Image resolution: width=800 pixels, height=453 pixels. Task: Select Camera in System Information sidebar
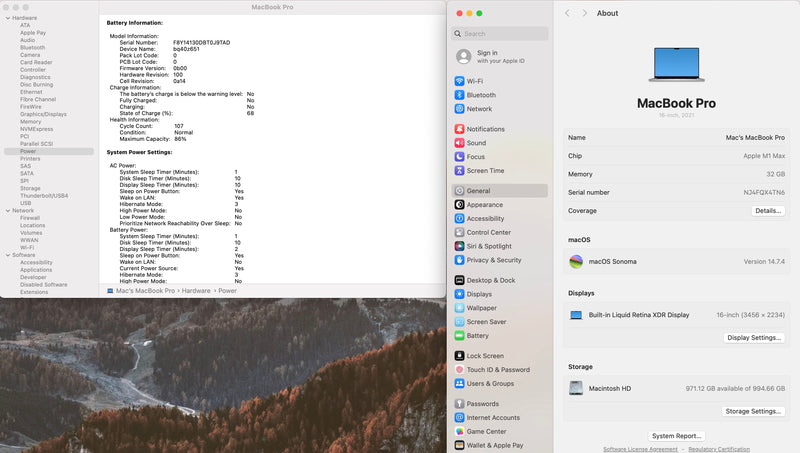[x=30, y=55]
